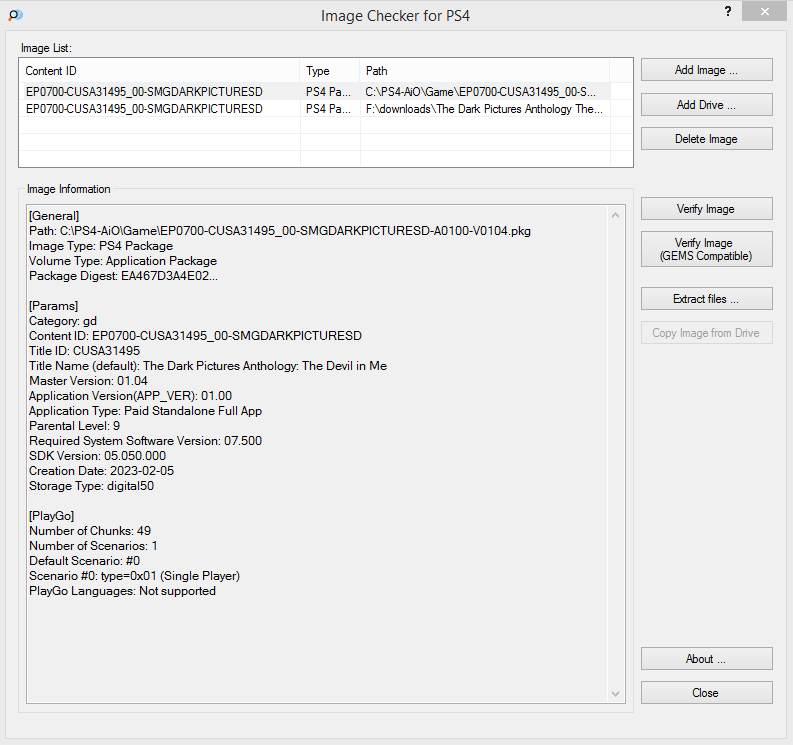This screenshot has width=793, height=745.
Task: Select the image row with F:\downloads path
Action: (315, 109)
